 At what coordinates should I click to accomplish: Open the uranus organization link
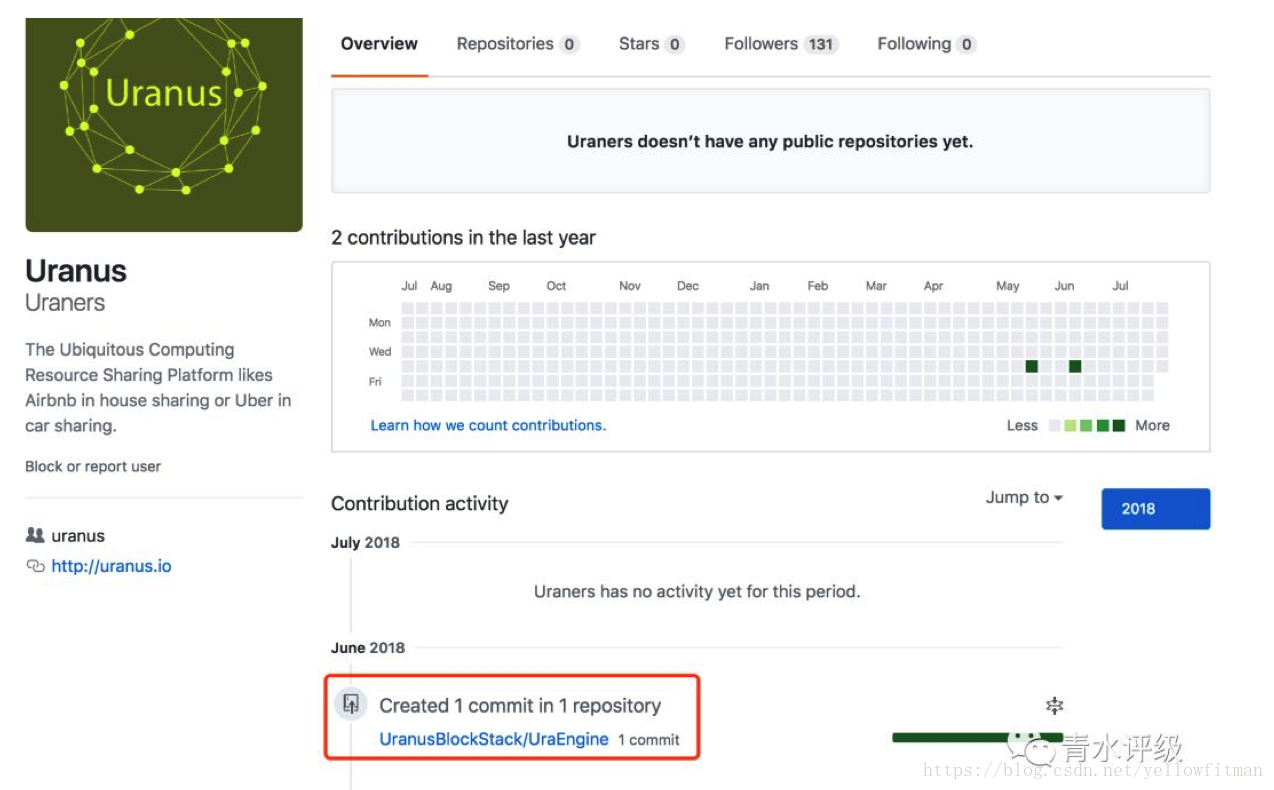coord(78,536)
